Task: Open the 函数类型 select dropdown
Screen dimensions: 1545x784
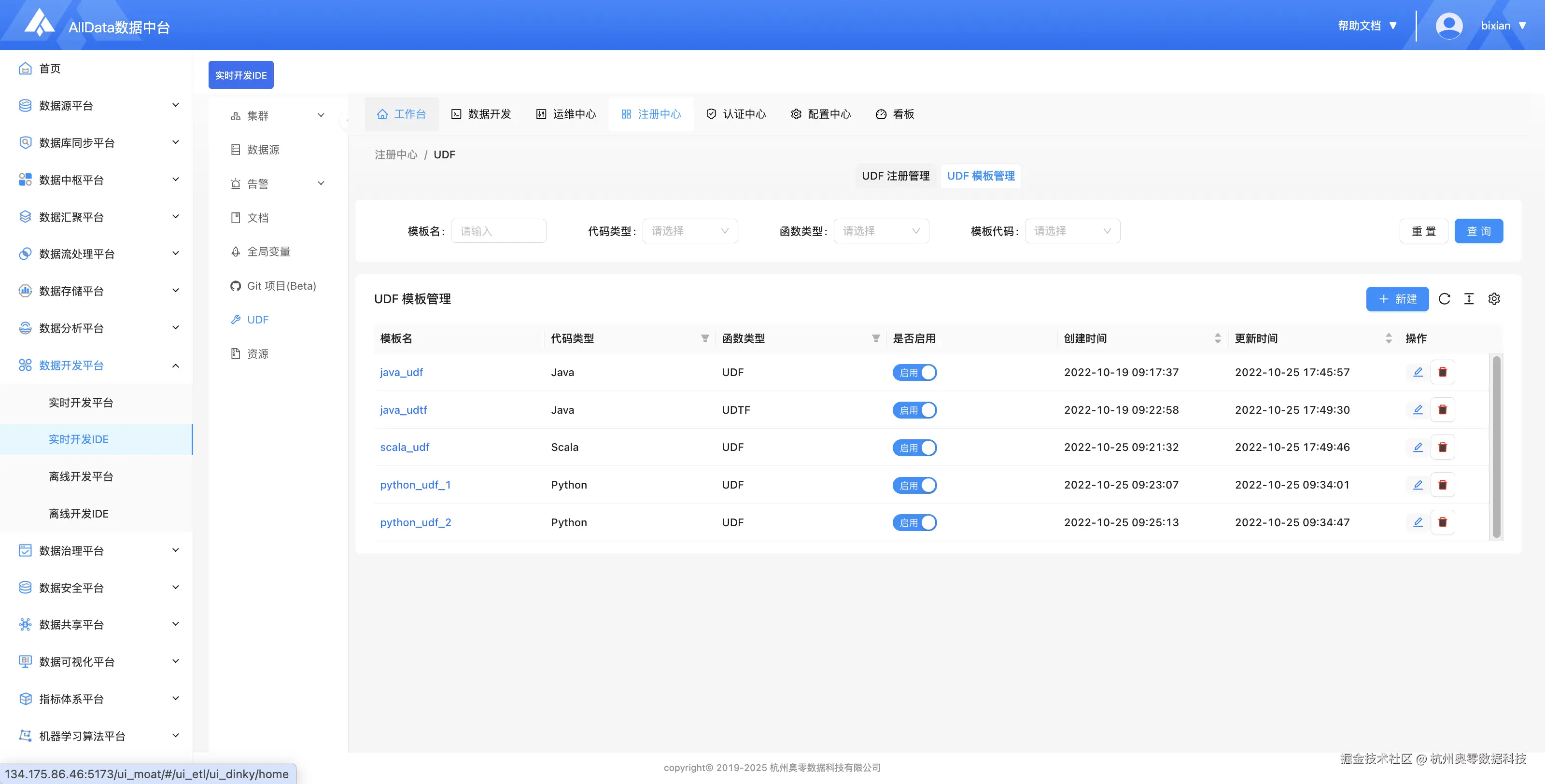Action: tap(881, 231)
